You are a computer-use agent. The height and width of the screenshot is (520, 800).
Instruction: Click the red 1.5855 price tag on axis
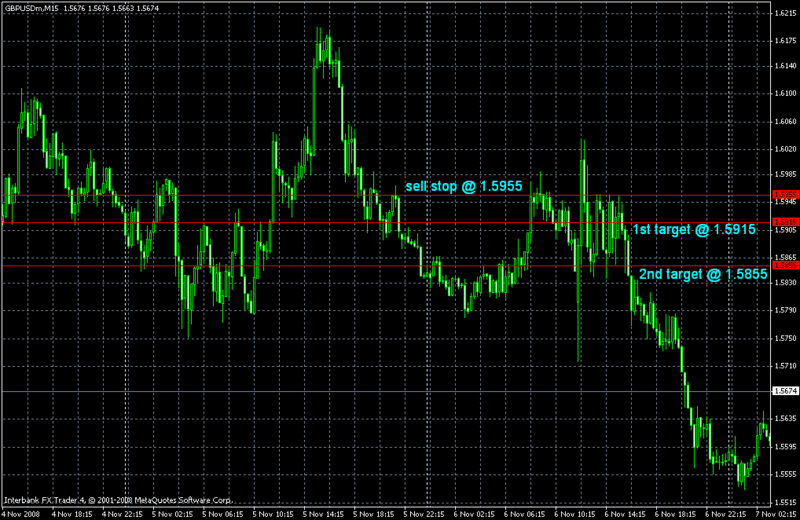(785, 266)
